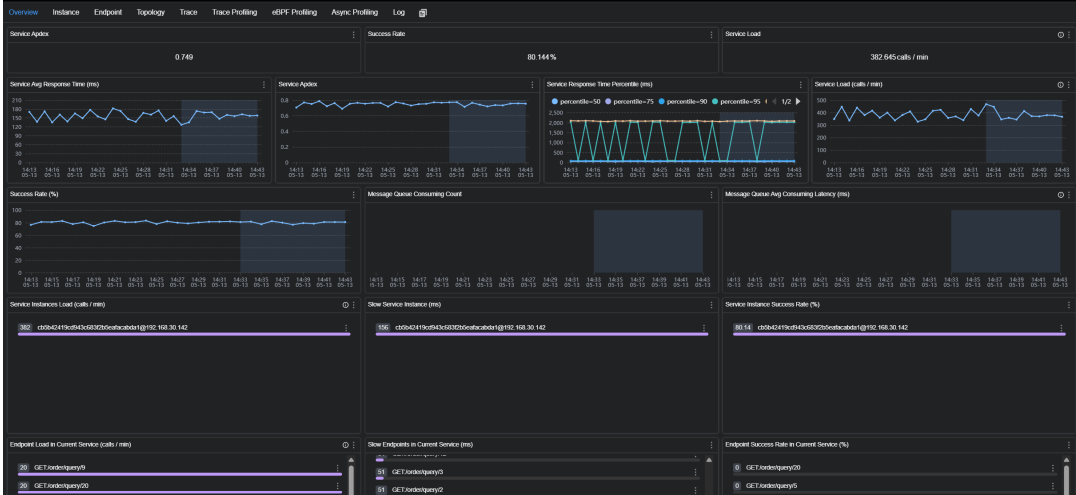1076x495 pixels.
Task: Open the Topology tab
Action: 150,12
